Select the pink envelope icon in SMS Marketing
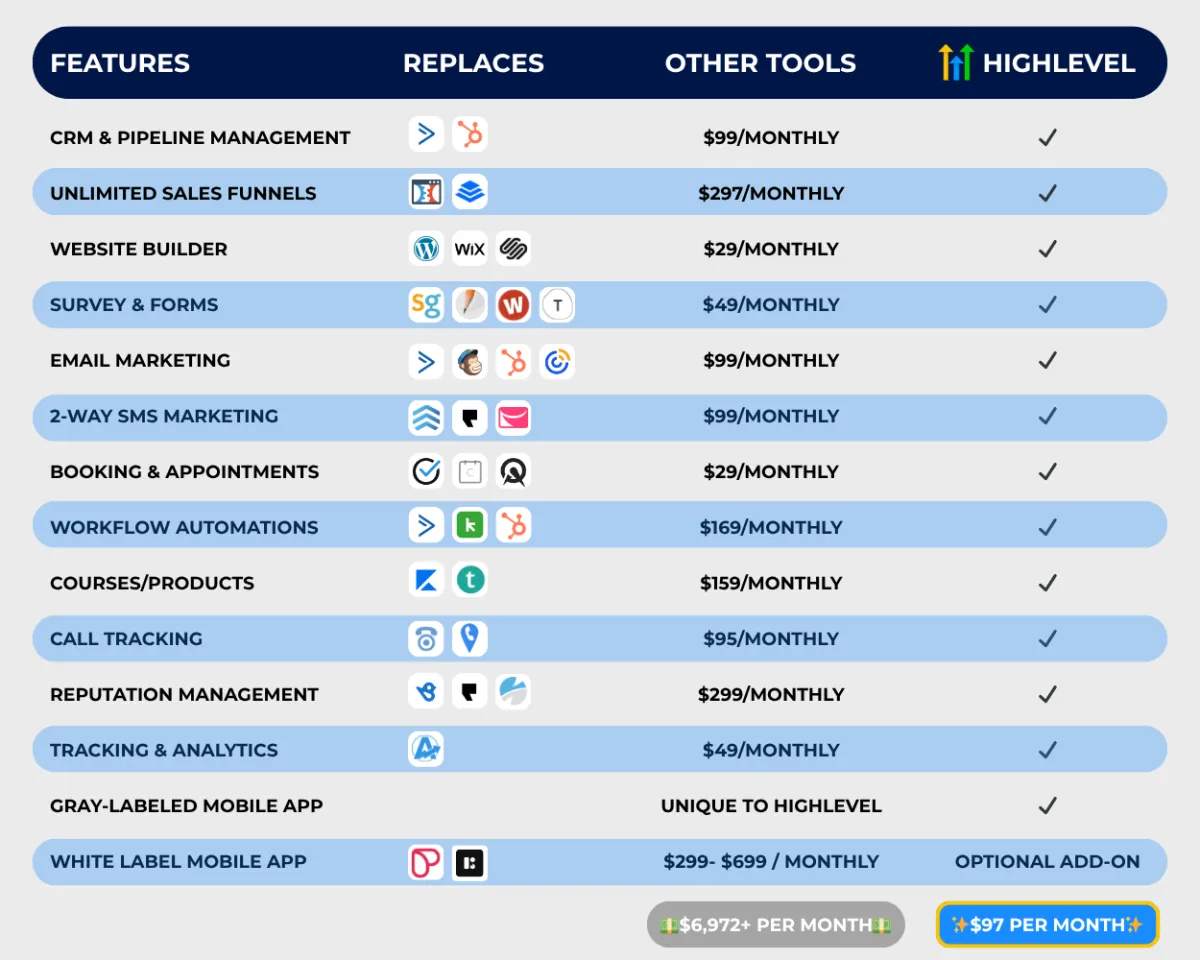This screenshot has width=1200, height=960. click(514, 417)
